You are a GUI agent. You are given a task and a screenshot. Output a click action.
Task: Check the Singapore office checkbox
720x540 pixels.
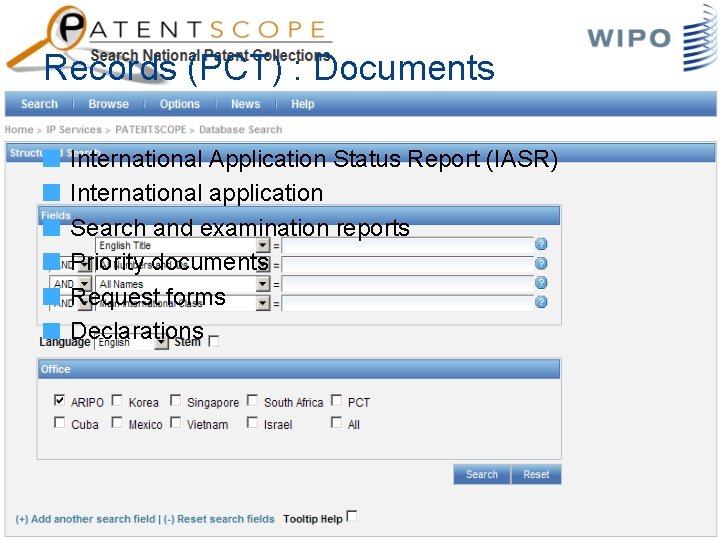click(x=175, y=400)
